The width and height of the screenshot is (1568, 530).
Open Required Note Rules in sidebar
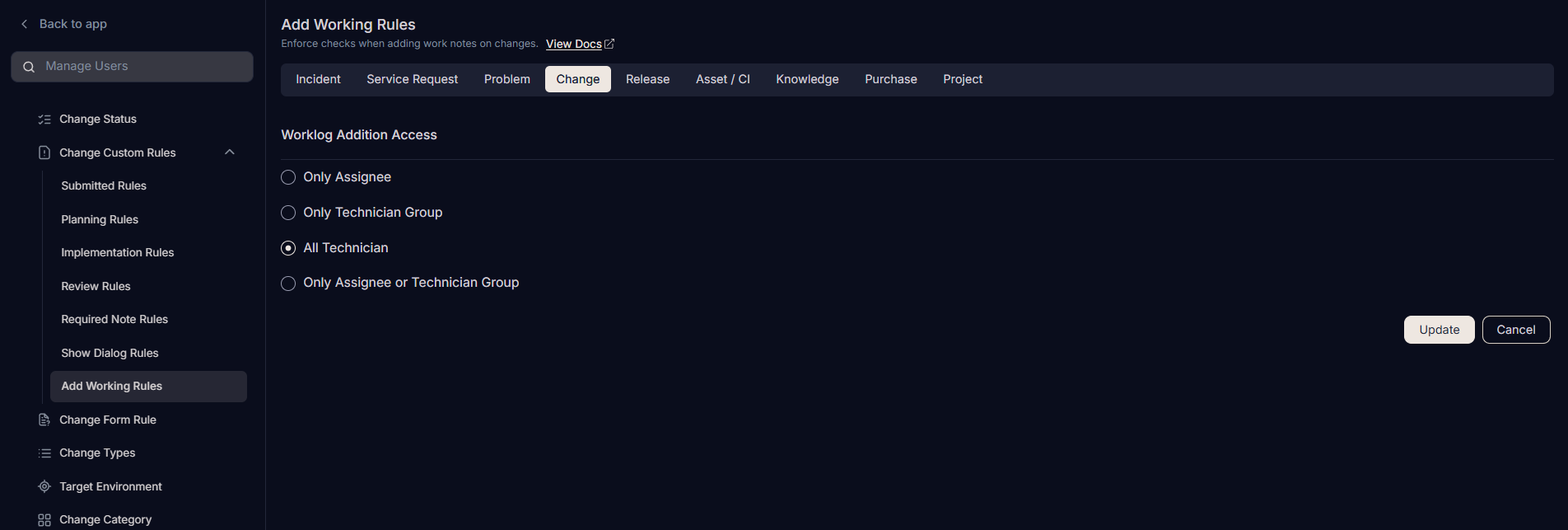point(114,319)
